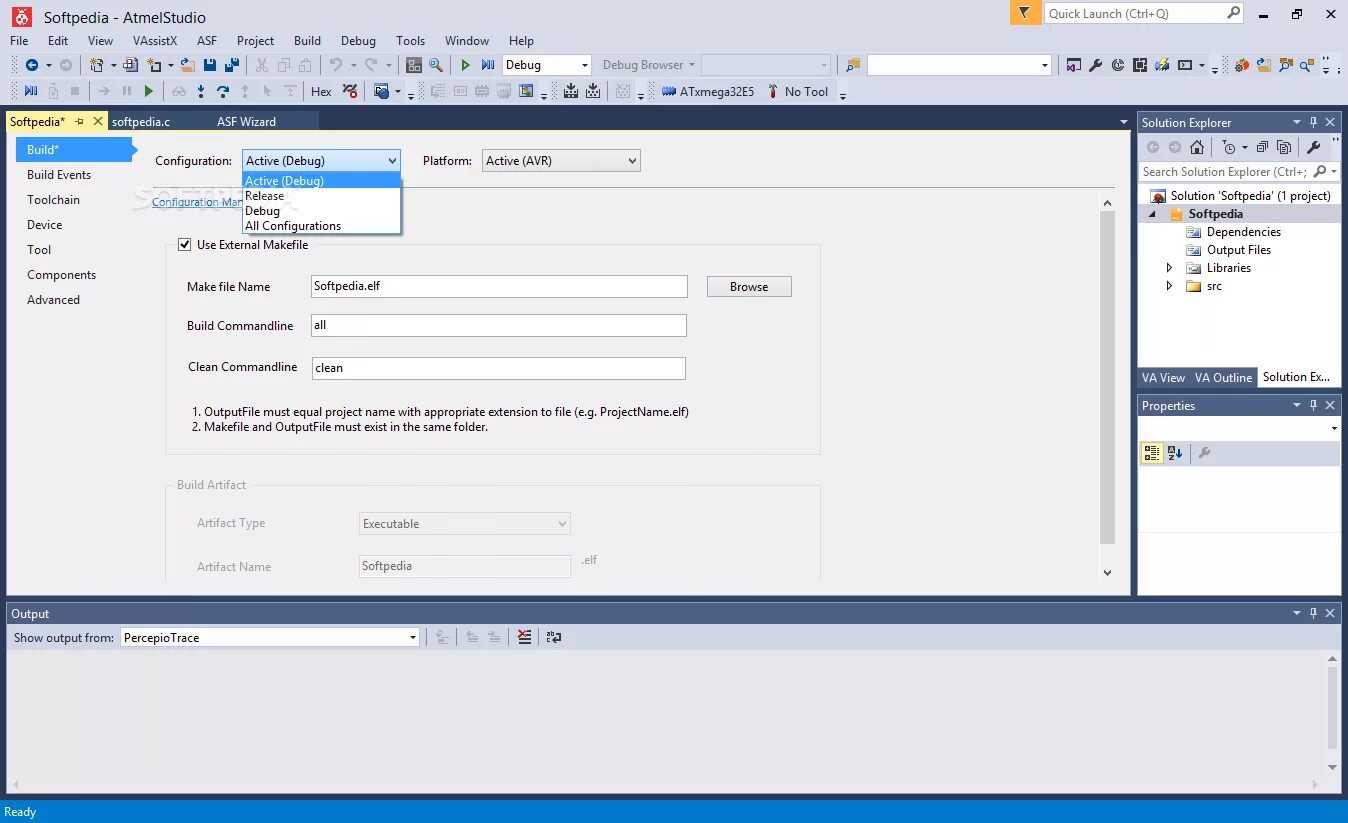
Task: Click the lightning bolt device programming icon
Action: [1162, 65]
